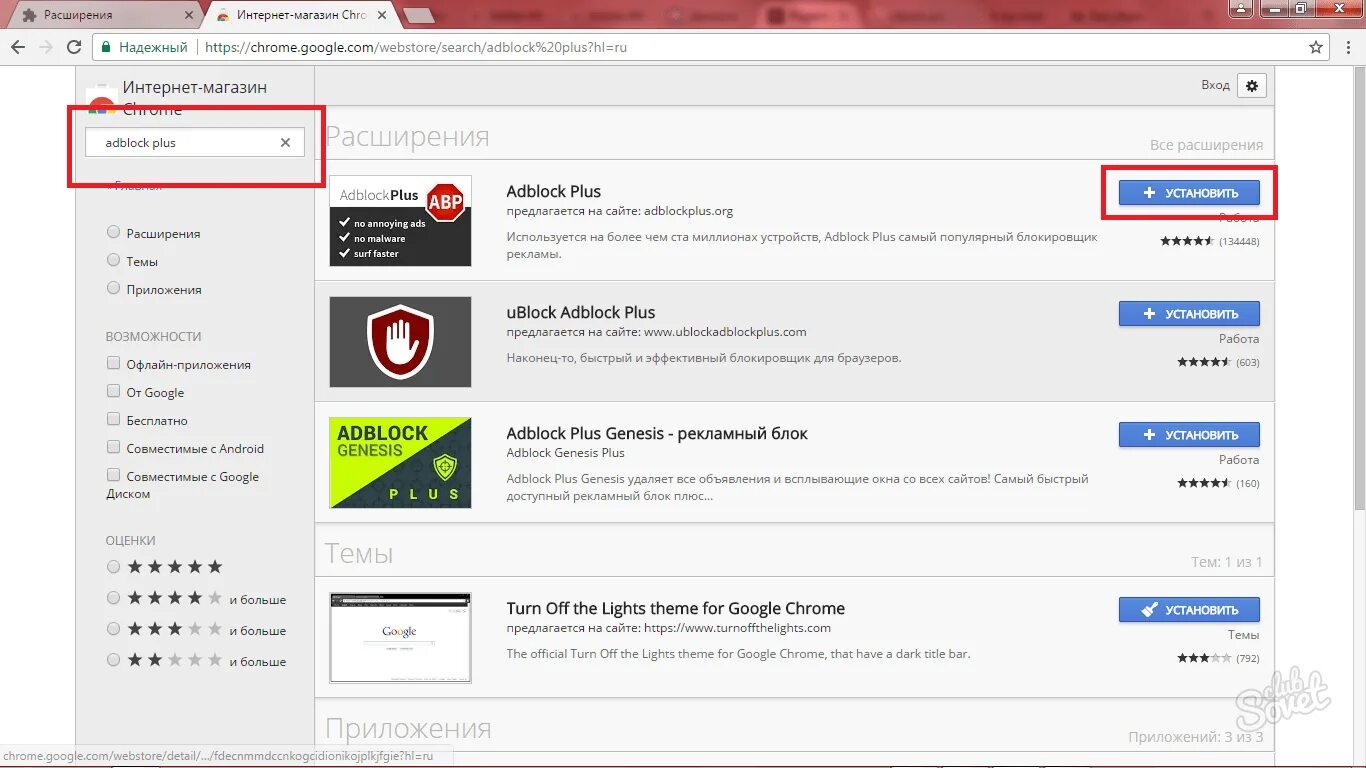Viewport: 1366px width, 768px height.
Task: Check Совместимые с Android option
Action: (113, 448)
